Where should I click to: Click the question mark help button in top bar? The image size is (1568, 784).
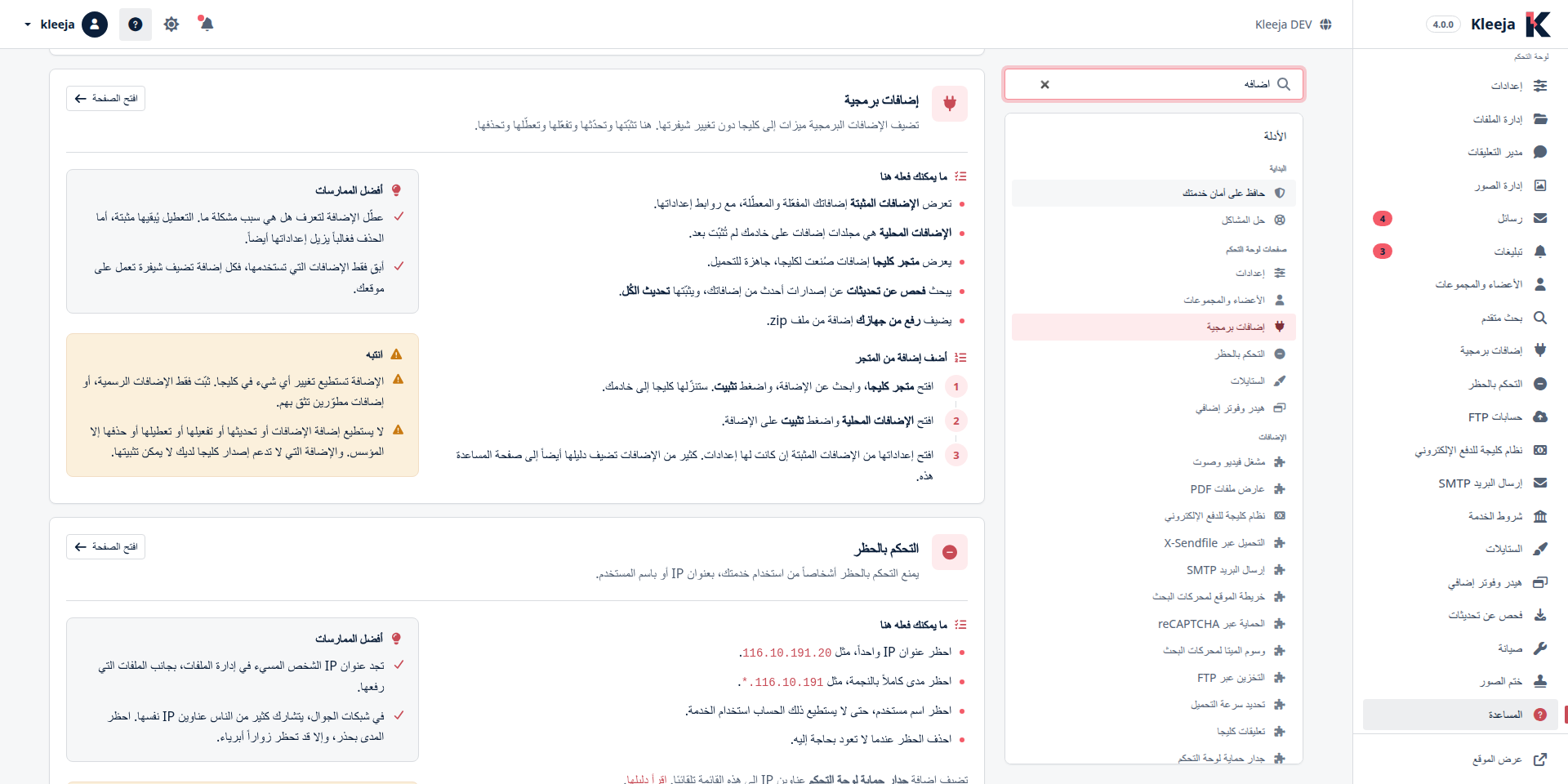tap(136, 24)
